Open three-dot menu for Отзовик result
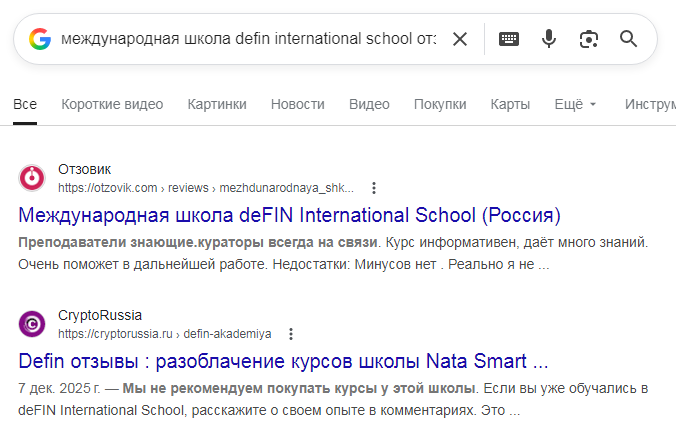676x430 pixels. pos(373,188)
